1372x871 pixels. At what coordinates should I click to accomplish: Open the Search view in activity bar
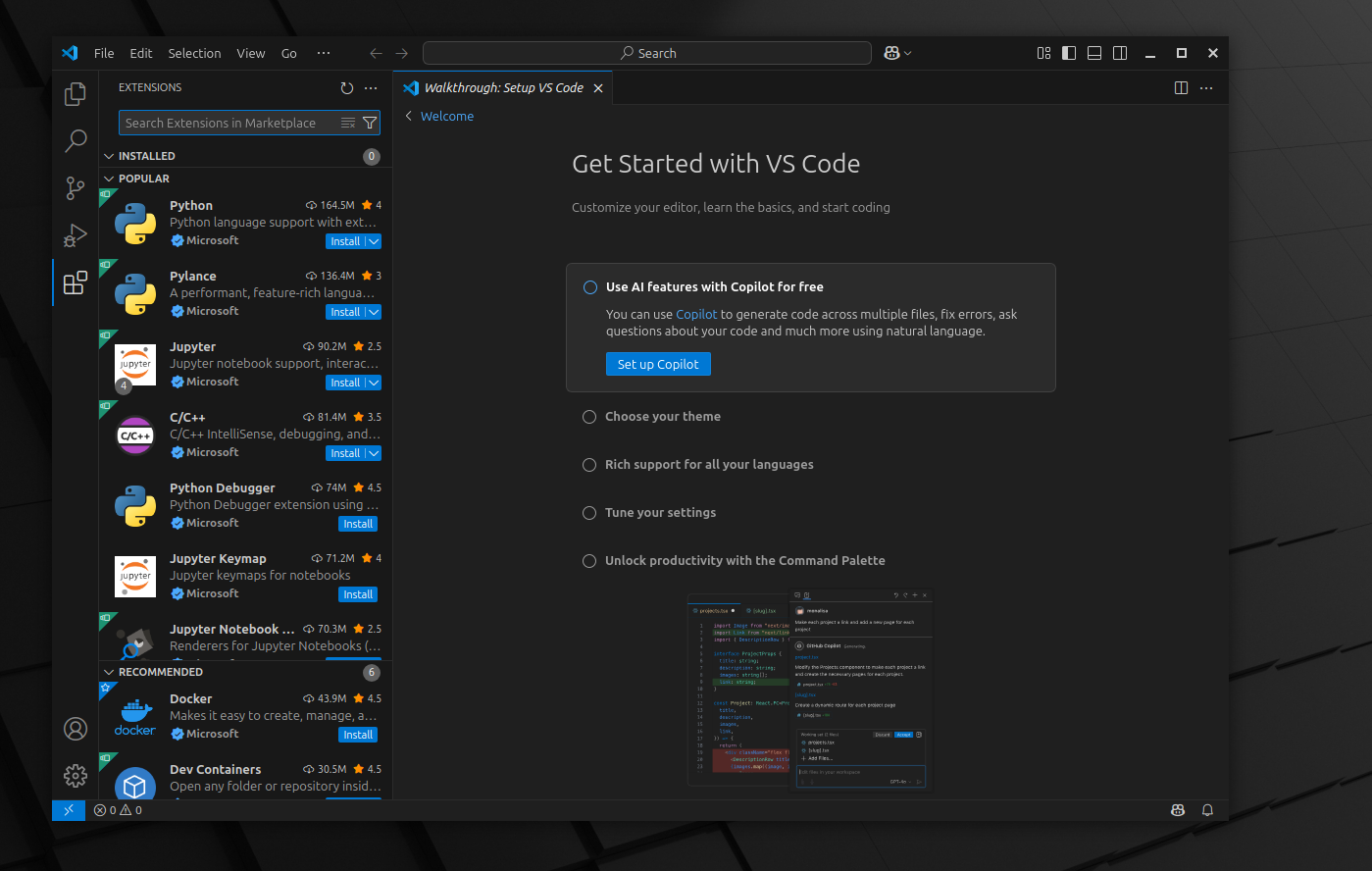75,140
